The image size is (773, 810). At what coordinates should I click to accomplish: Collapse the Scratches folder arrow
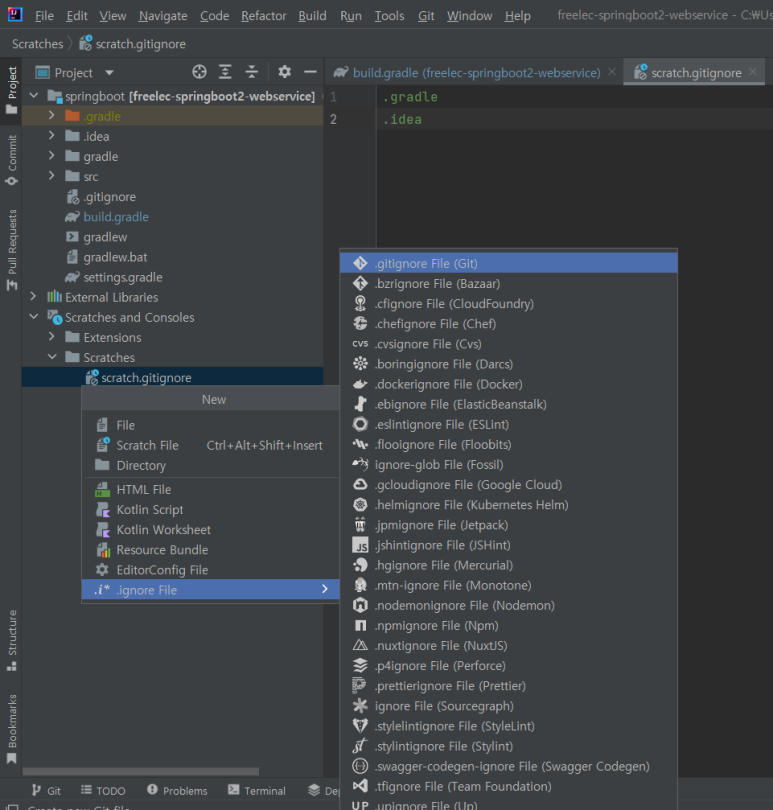click(52, 357)
